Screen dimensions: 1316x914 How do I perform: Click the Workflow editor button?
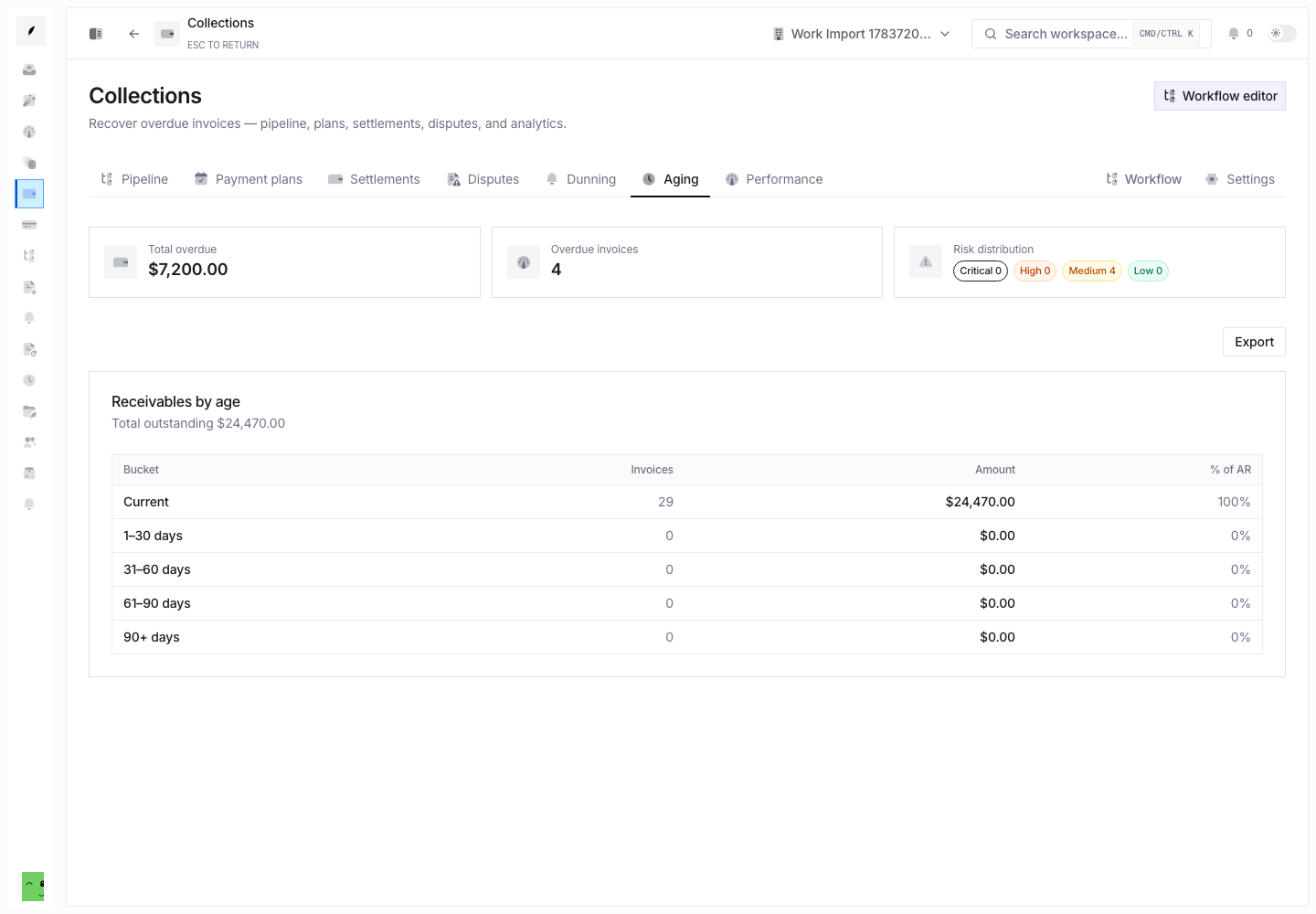coord(1220,96)
